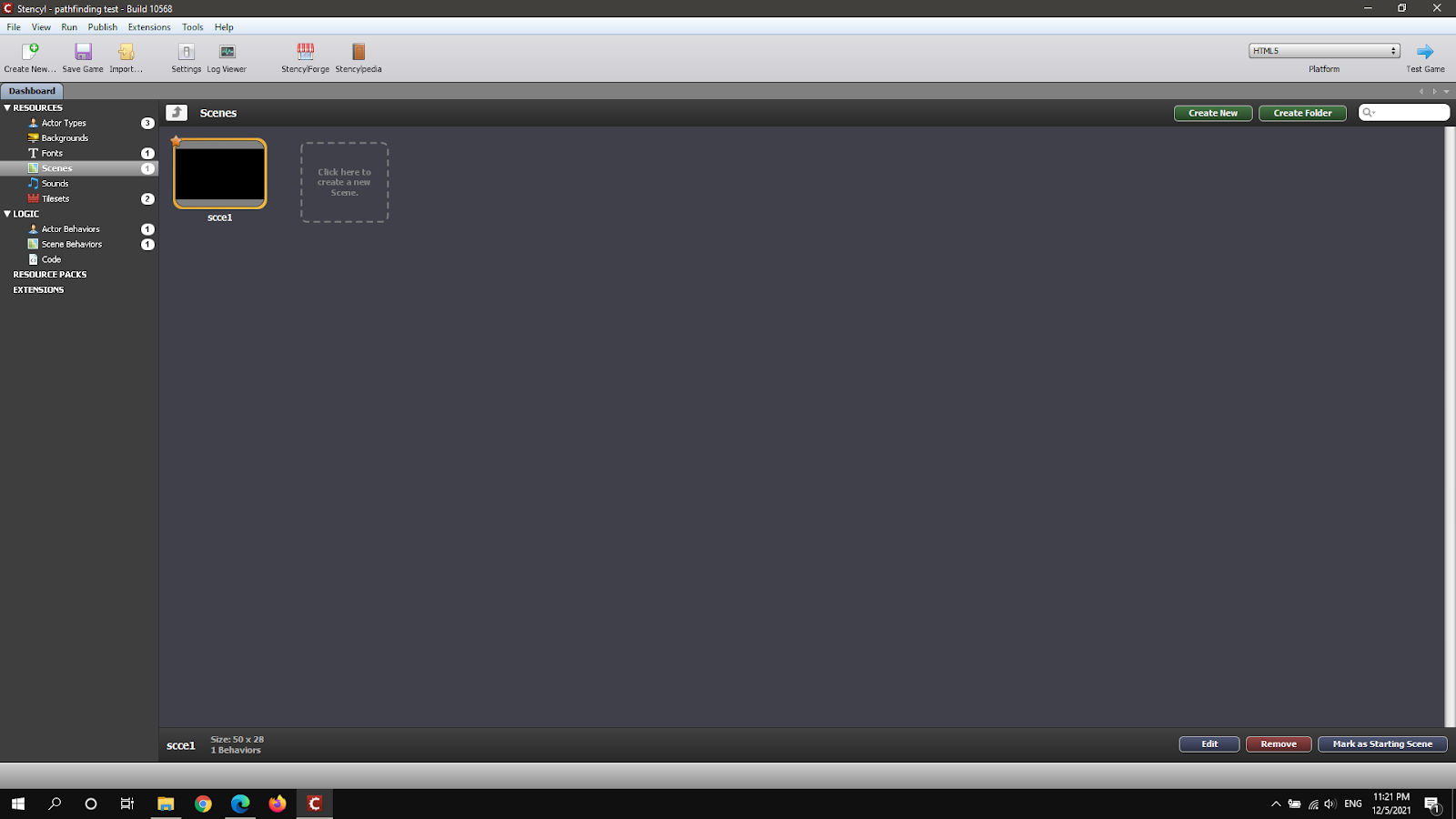Open File Explorer from the taskbar
Viewport: 1456px width, 819px height.
coord(166,804)
